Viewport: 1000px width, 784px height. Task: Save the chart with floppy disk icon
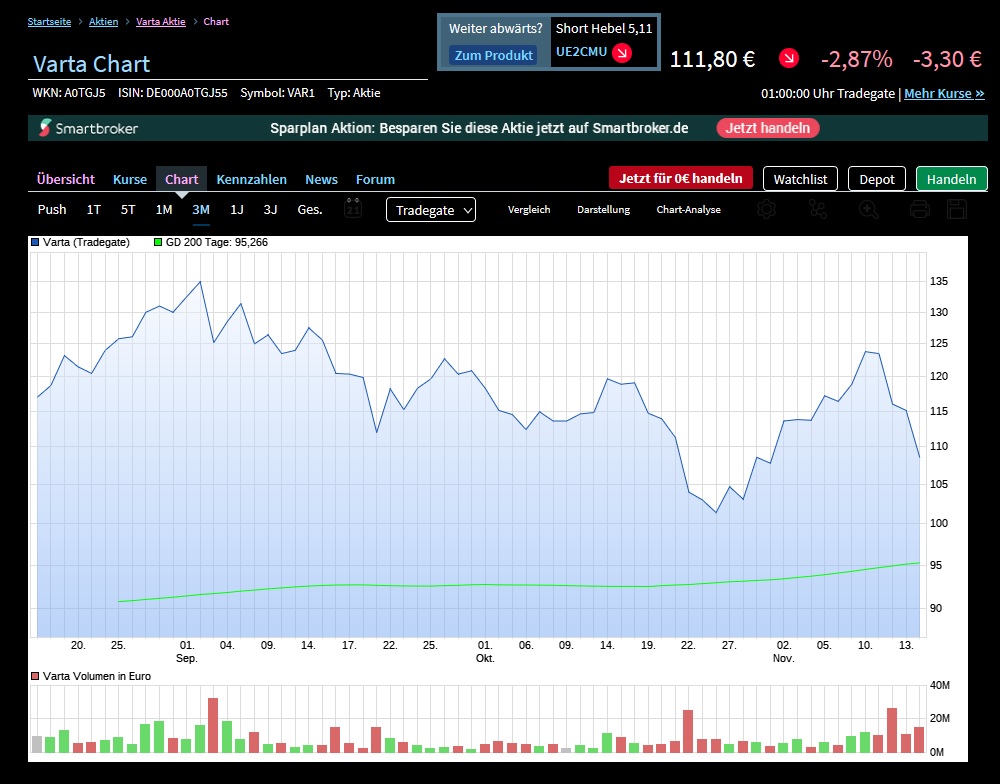pos(957,209)
